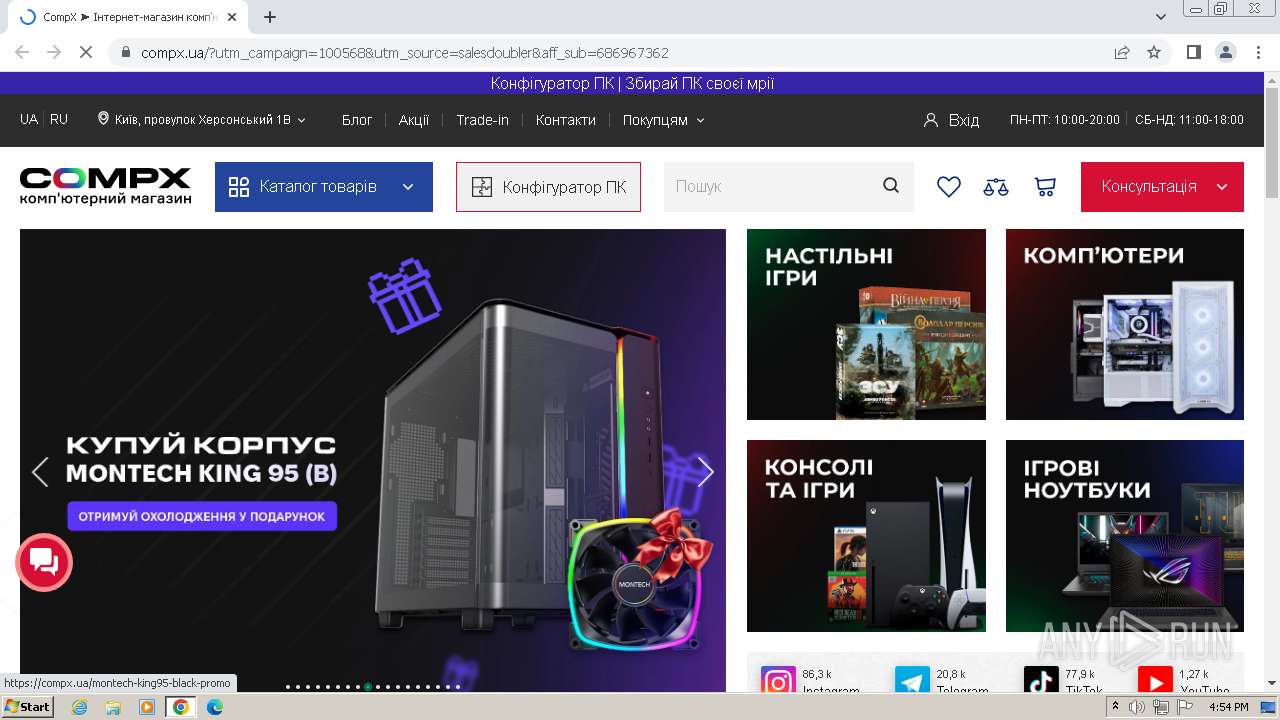The image size is (1280, 720).
Task: Open the Windows Start button
Action: point(27,707)
